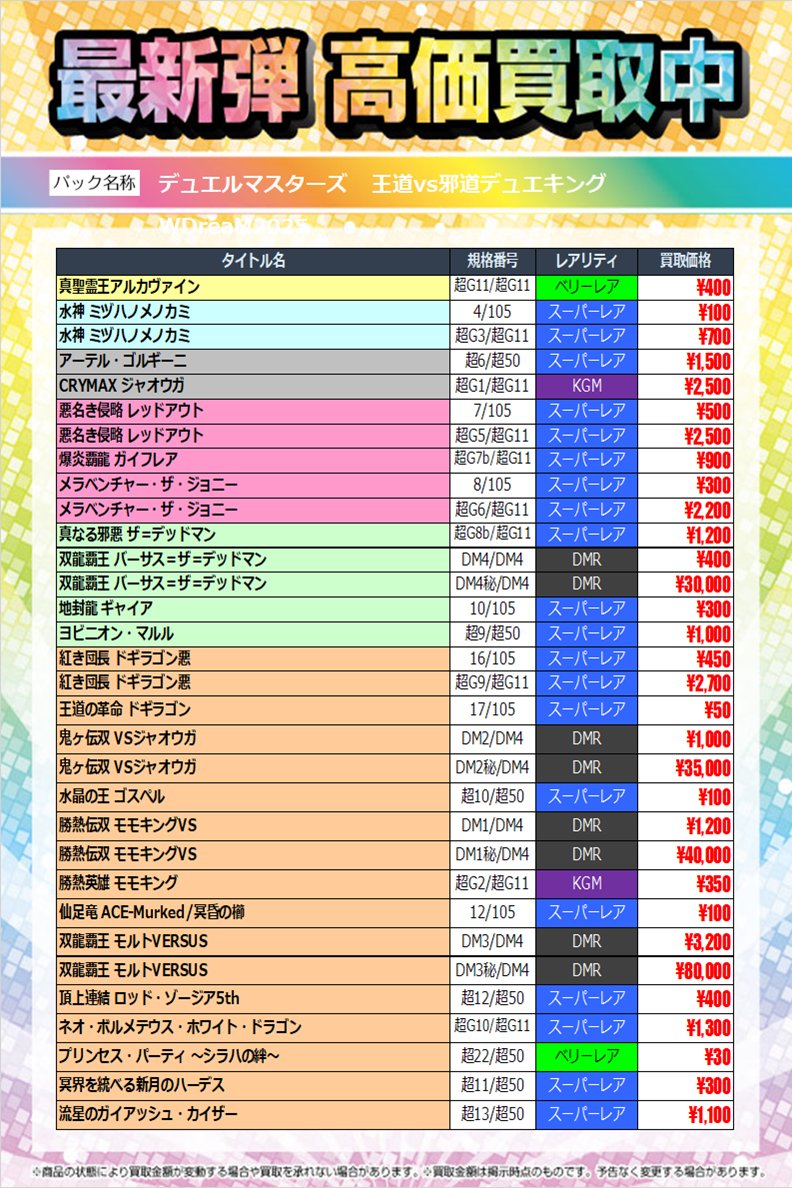Click card name '真なる邪悪 ザ=デッドマン'

[137, 534]
